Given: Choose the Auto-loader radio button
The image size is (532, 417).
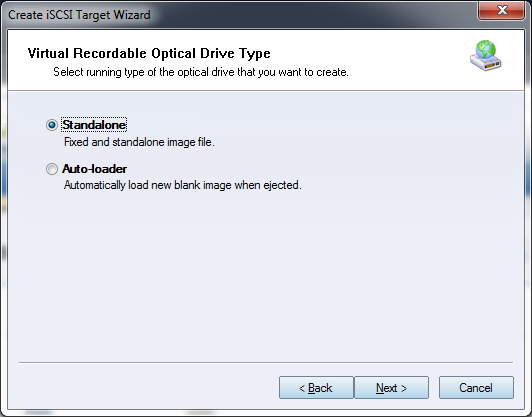Looking at the screenshot, I should tap(52, 169).
